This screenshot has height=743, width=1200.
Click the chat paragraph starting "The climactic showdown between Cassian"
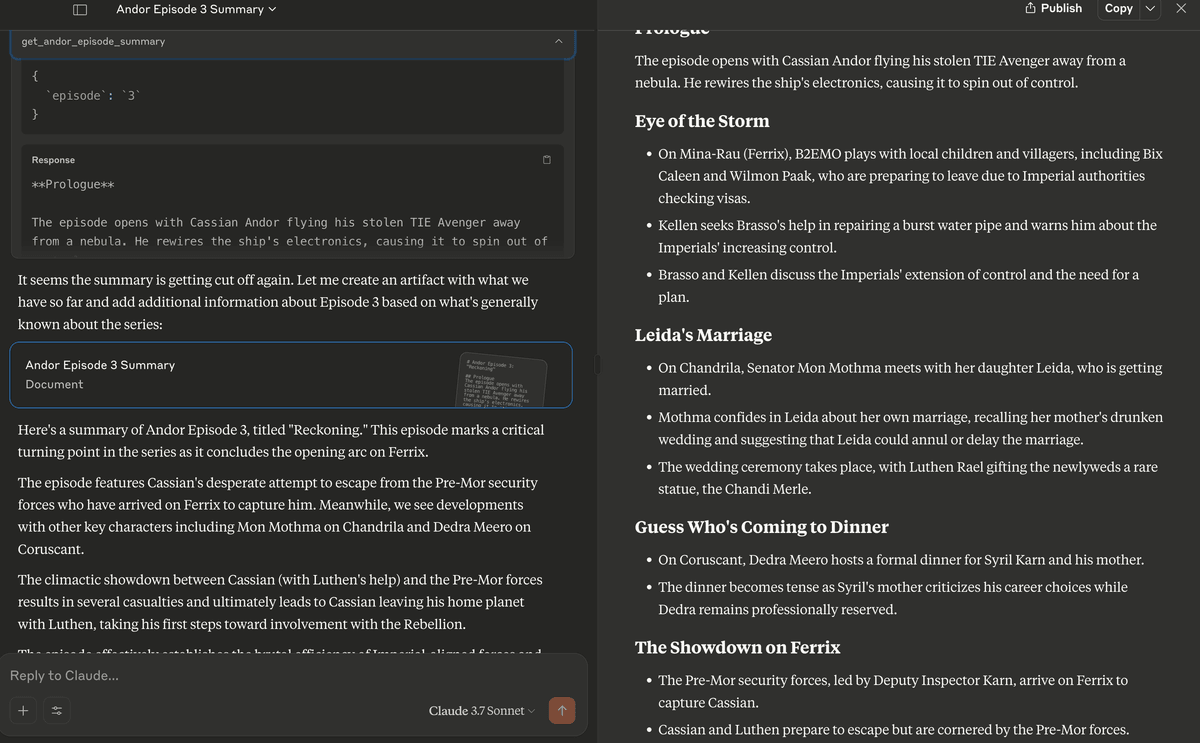[x=280, y=602]
